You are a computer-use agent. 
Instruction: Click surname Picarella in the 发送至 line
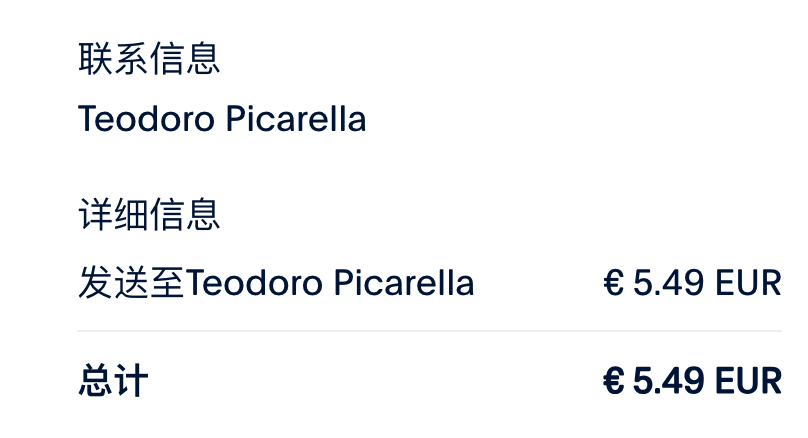403,284
